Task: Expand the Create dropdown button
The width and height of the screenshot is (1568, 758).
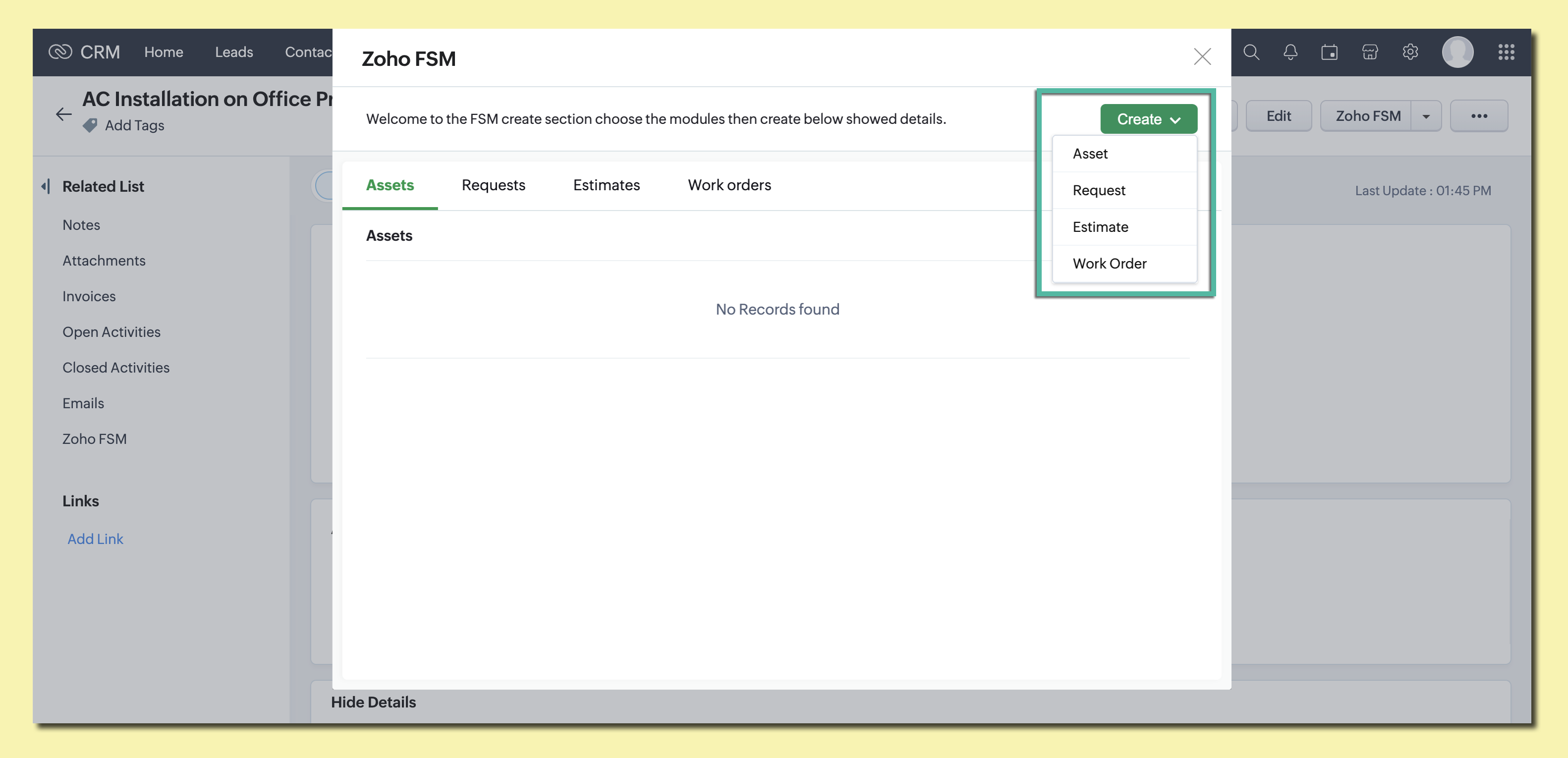Action: [x=1148, y=119]
